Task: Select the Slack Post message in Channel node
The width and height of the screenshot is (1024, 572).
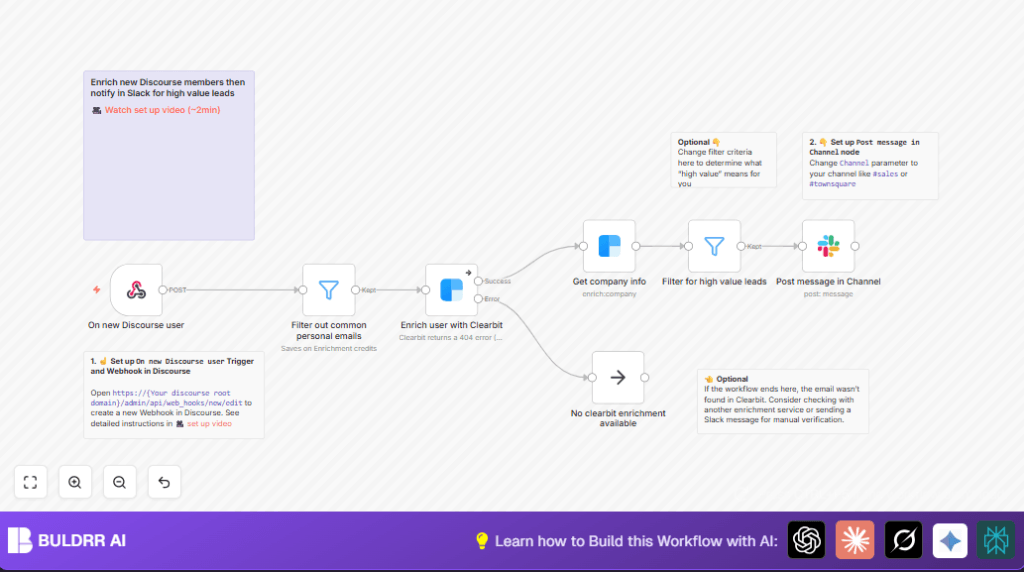Action: (828, 246)
